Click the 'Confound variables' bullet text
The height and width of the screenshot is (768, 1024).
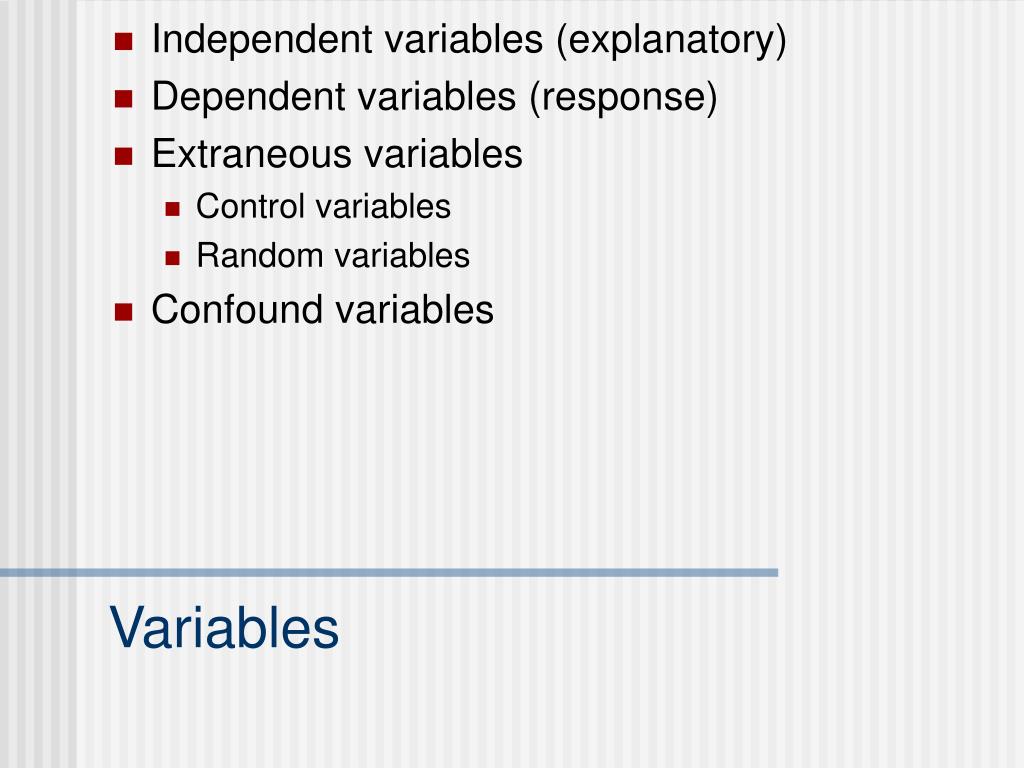(x=323, y=310)
